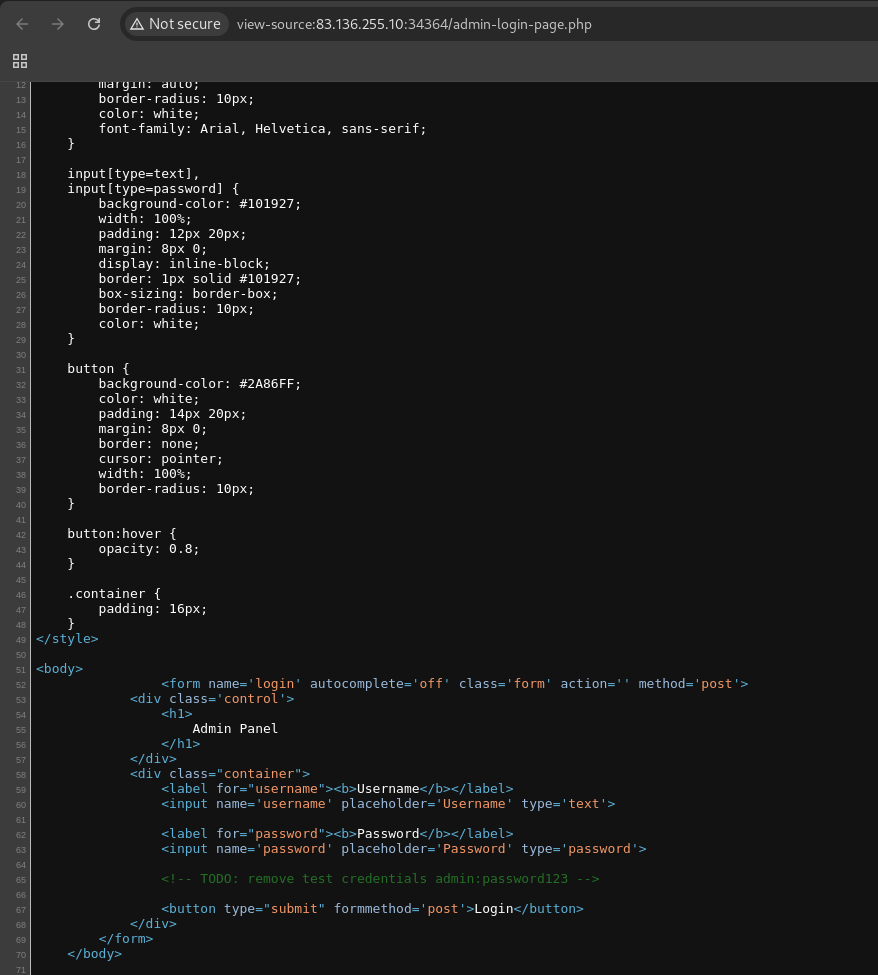Select the background-color #2A86FF declaration

coord(200,384)
